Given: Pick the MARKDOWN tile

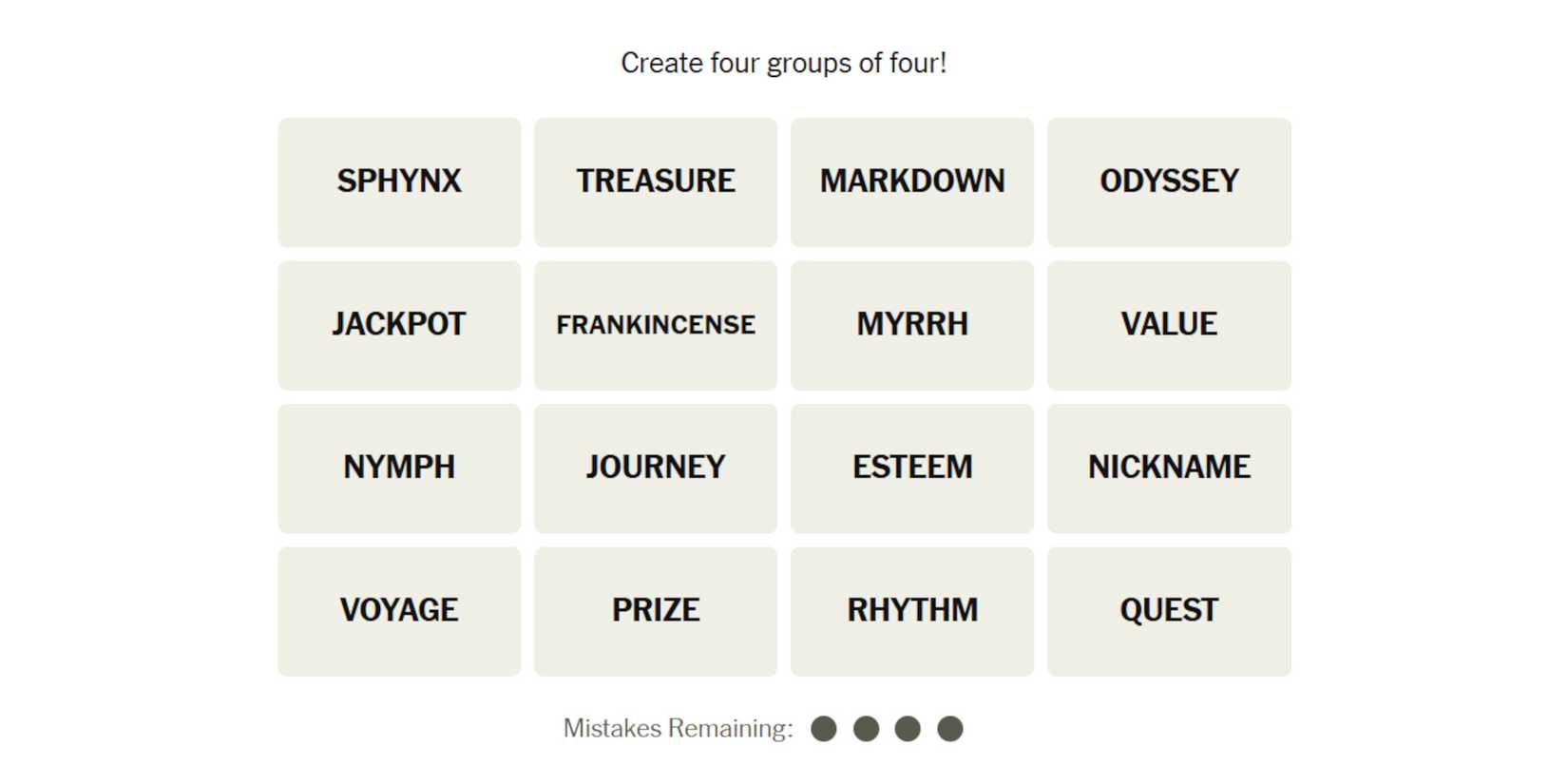Looking at the screenshot, I should coord(912,182).
